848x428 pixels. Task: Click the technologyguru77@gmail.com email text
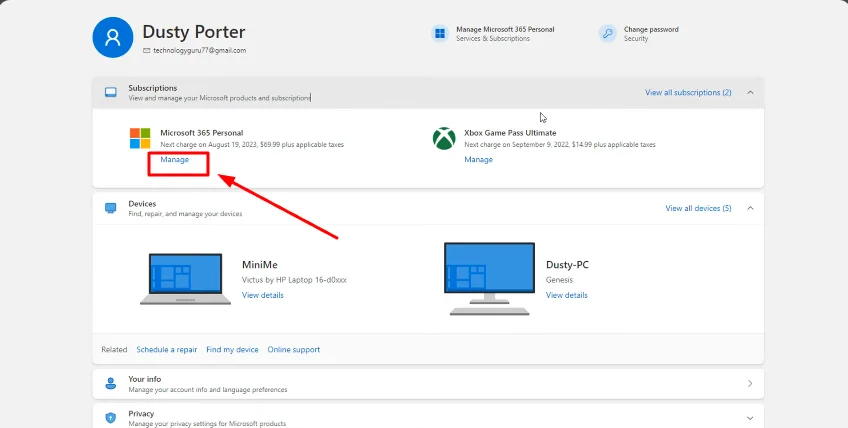click(x=200, y=50)
